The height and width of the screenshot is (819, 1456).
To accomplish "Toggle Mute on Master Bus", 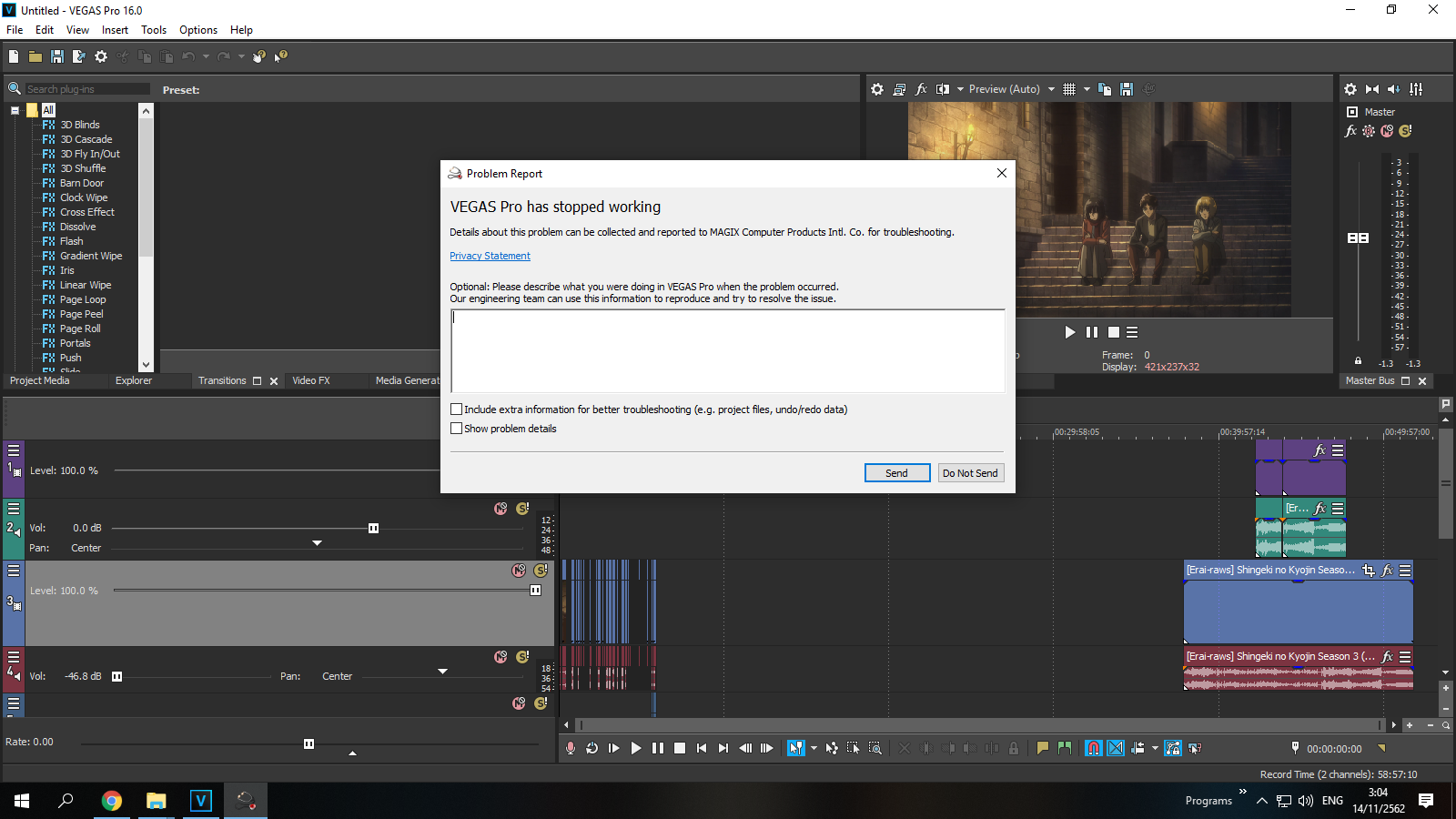I will 1387,131.
